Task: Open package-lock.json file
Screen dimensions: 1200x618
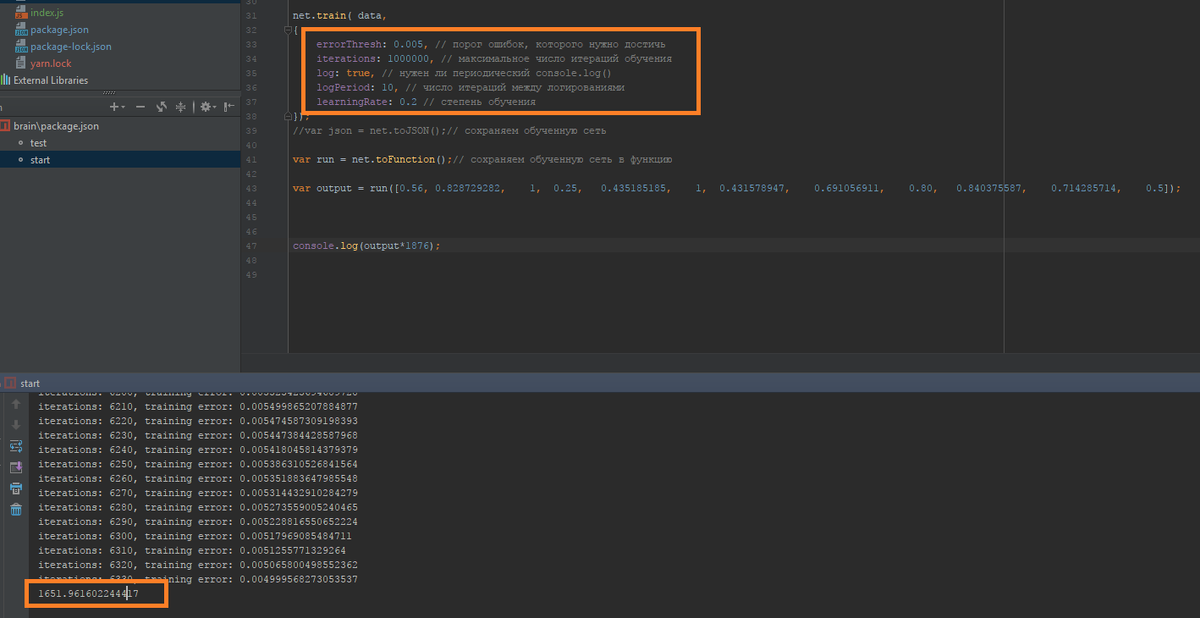Action: [x=71, y=46]
